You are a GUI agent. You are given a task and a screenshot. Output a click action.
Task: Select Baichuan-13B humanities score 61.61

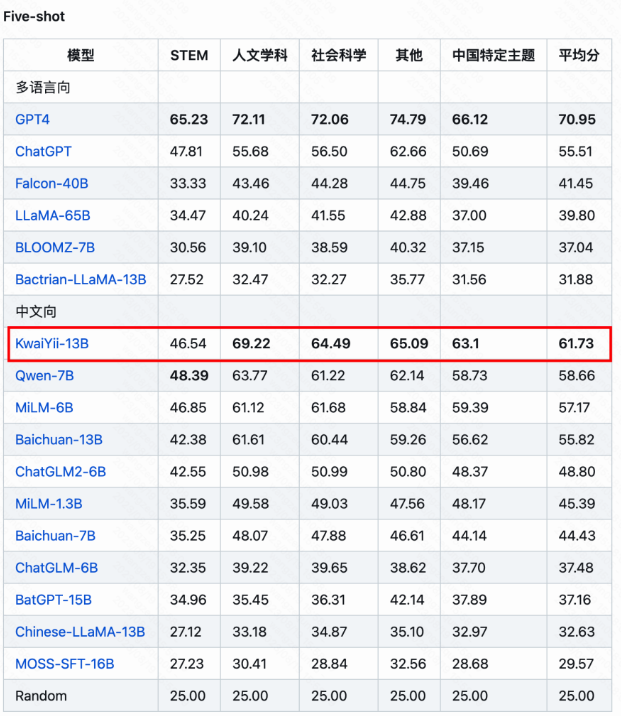(x=248, y=439)
